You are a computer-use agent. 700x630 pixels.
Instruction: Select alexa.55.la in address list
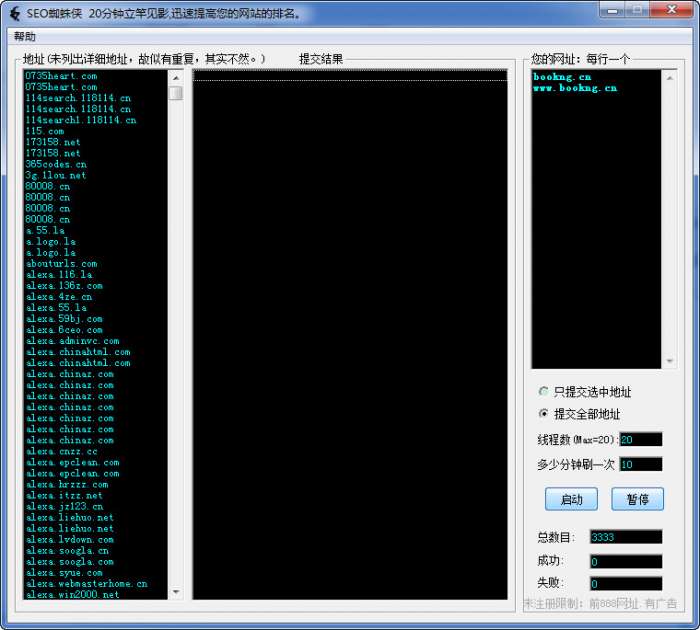point(56,308)
